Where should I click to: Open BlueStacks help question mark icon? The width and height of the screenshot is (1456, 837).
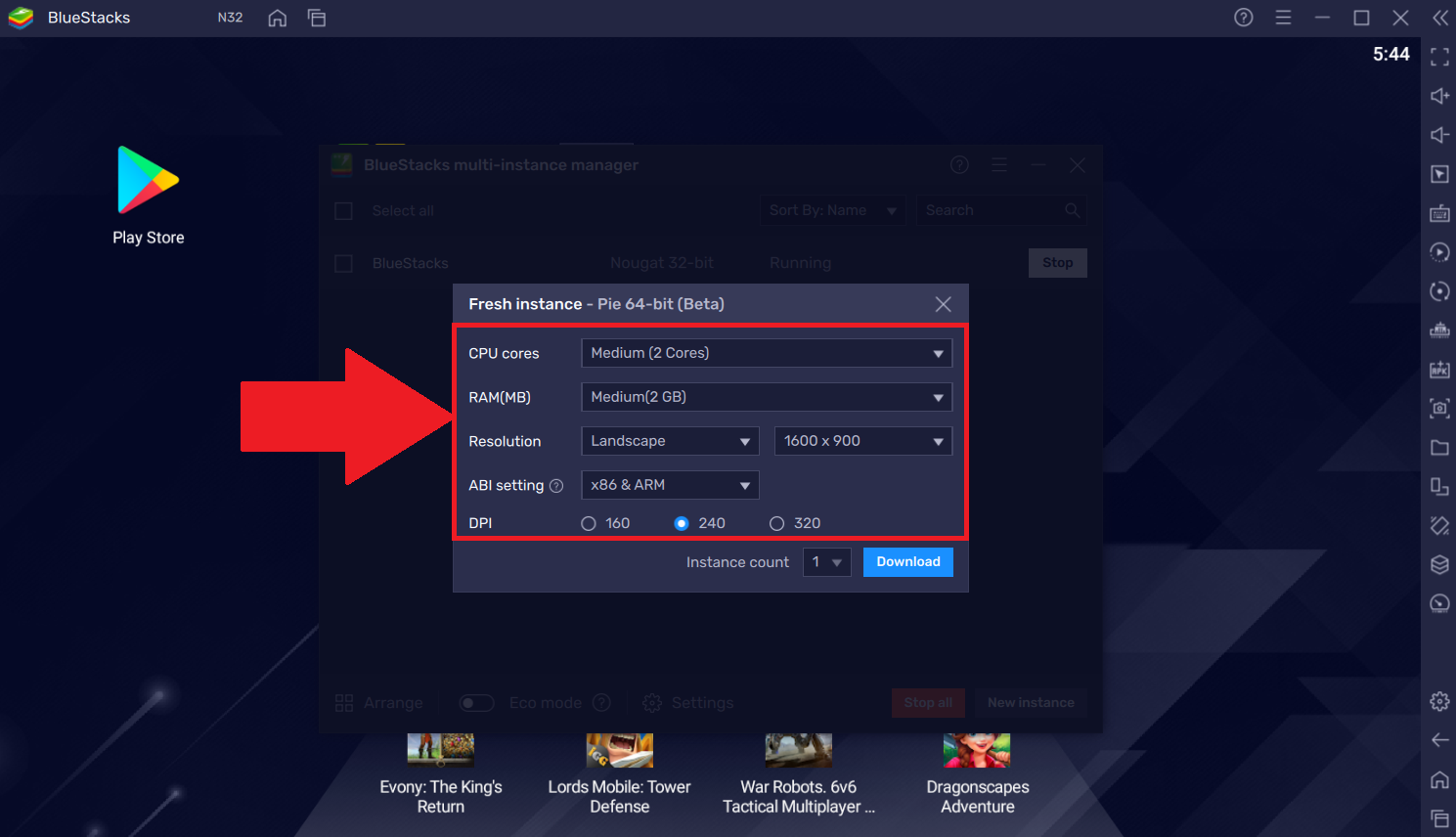point(1244,18)
